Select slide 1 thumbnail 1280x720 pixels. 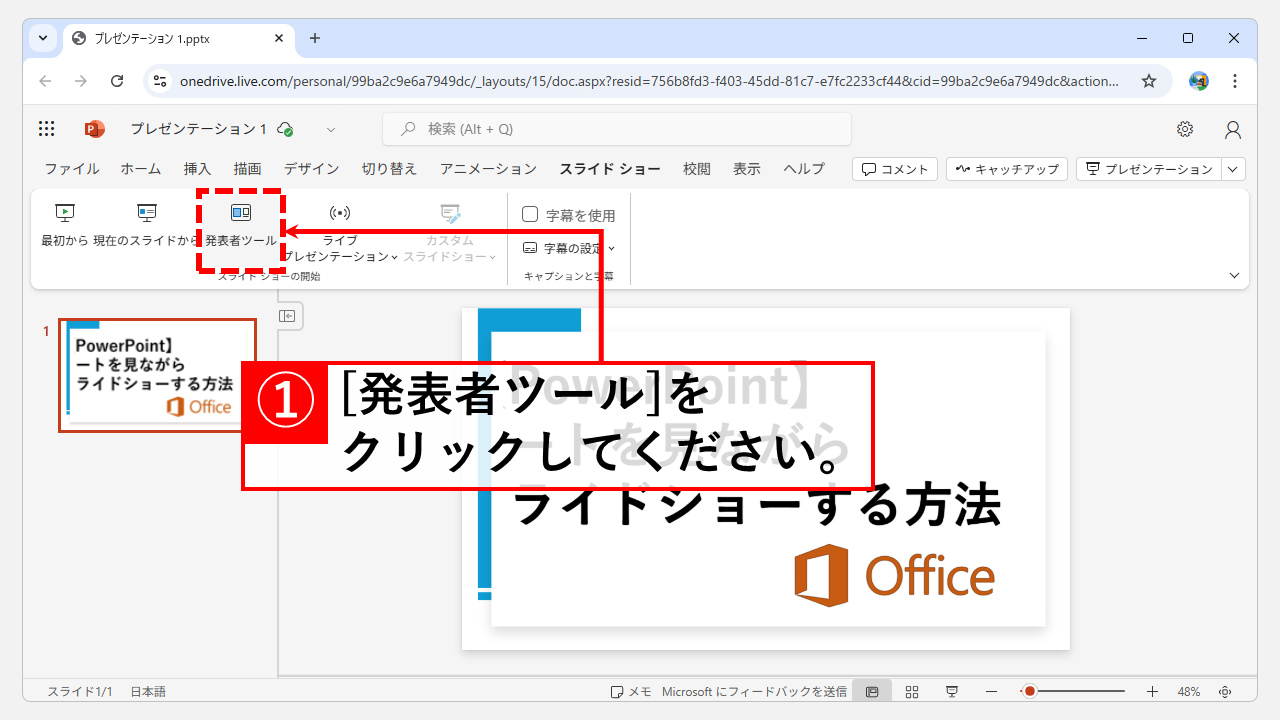coord(158,375)
